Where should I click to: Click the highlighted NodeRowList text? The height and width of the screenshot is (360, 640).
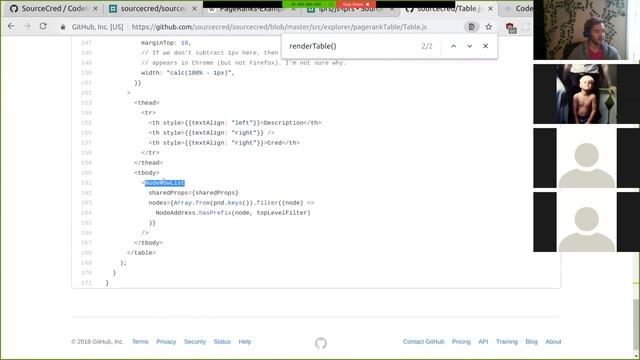pyautogui.click(x=165, y=183)
